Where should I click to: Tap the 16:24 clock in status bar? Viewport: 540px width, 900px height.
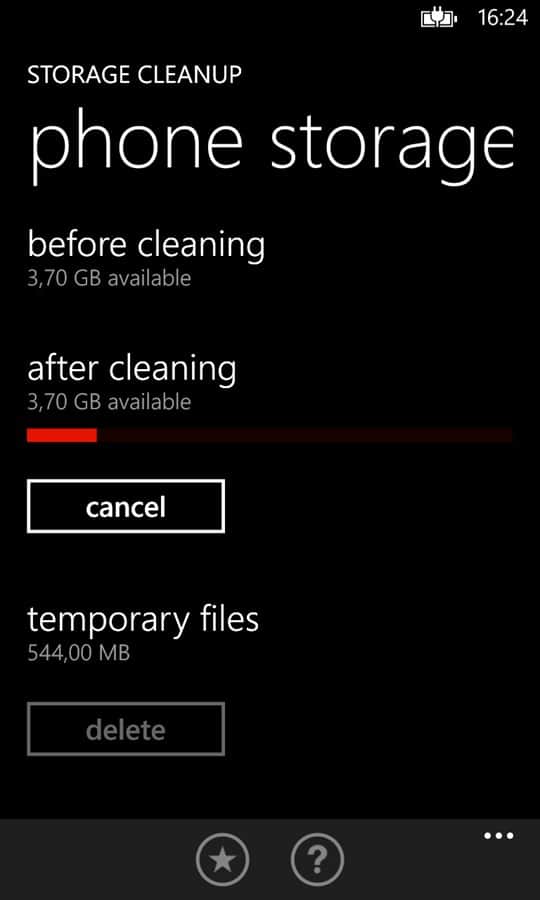coord(502,18)
